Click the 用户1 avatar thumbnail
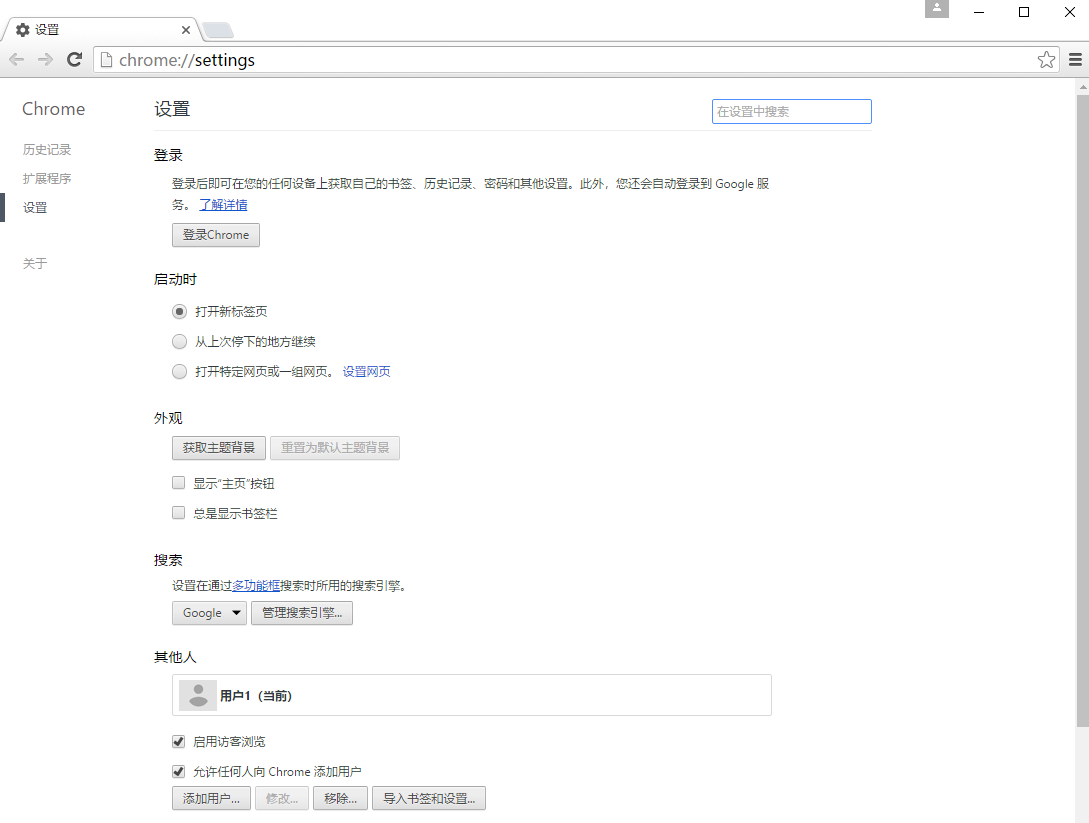1089x823 pixels. click(197, 694)
